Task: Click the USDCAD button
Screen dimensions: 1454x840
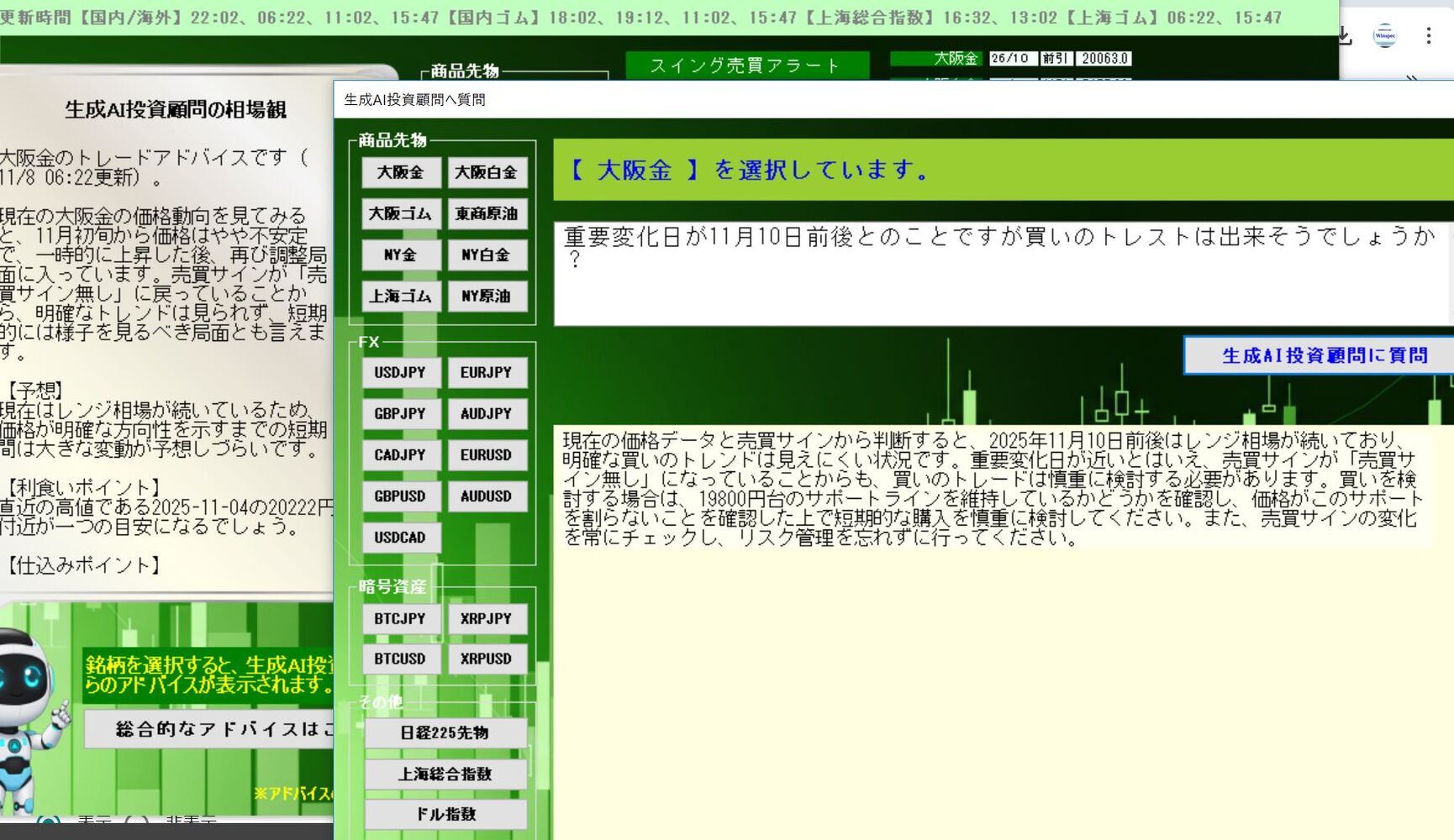Action: pyautogui.click(x=401, y=537)
